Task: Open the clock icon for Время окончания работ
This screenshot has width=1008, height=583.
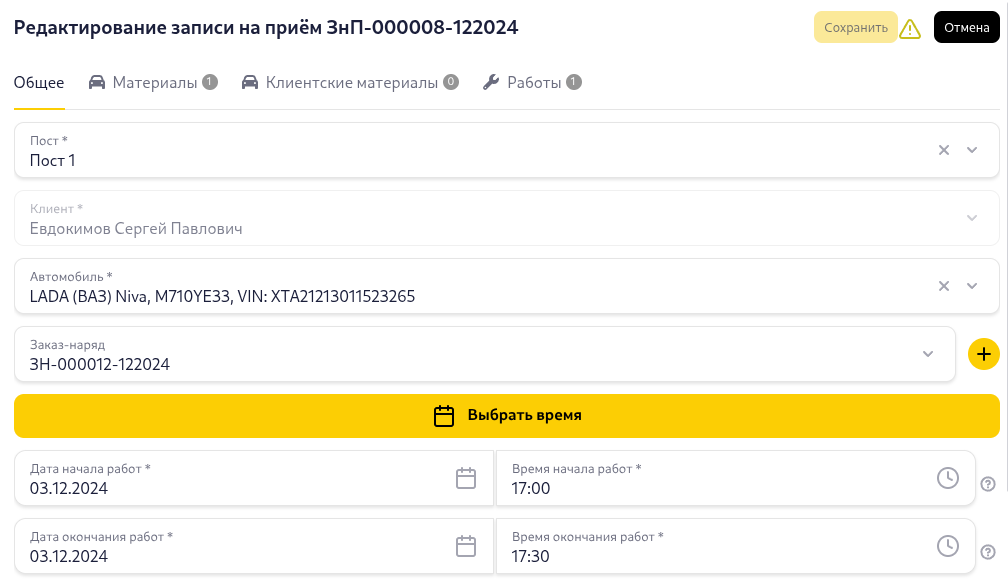Action: click(948, 546)
